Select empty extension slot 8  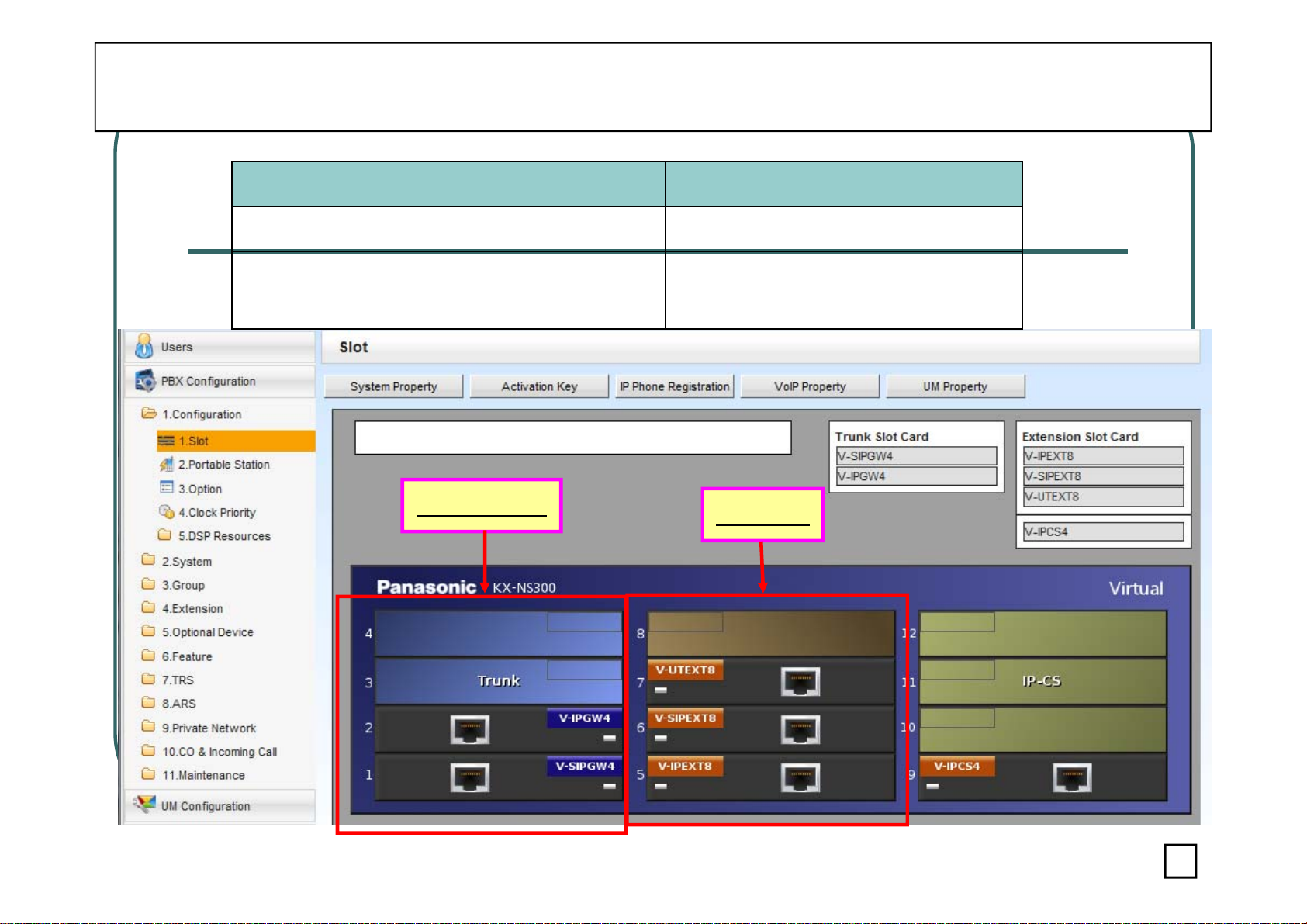coord(771,633)
